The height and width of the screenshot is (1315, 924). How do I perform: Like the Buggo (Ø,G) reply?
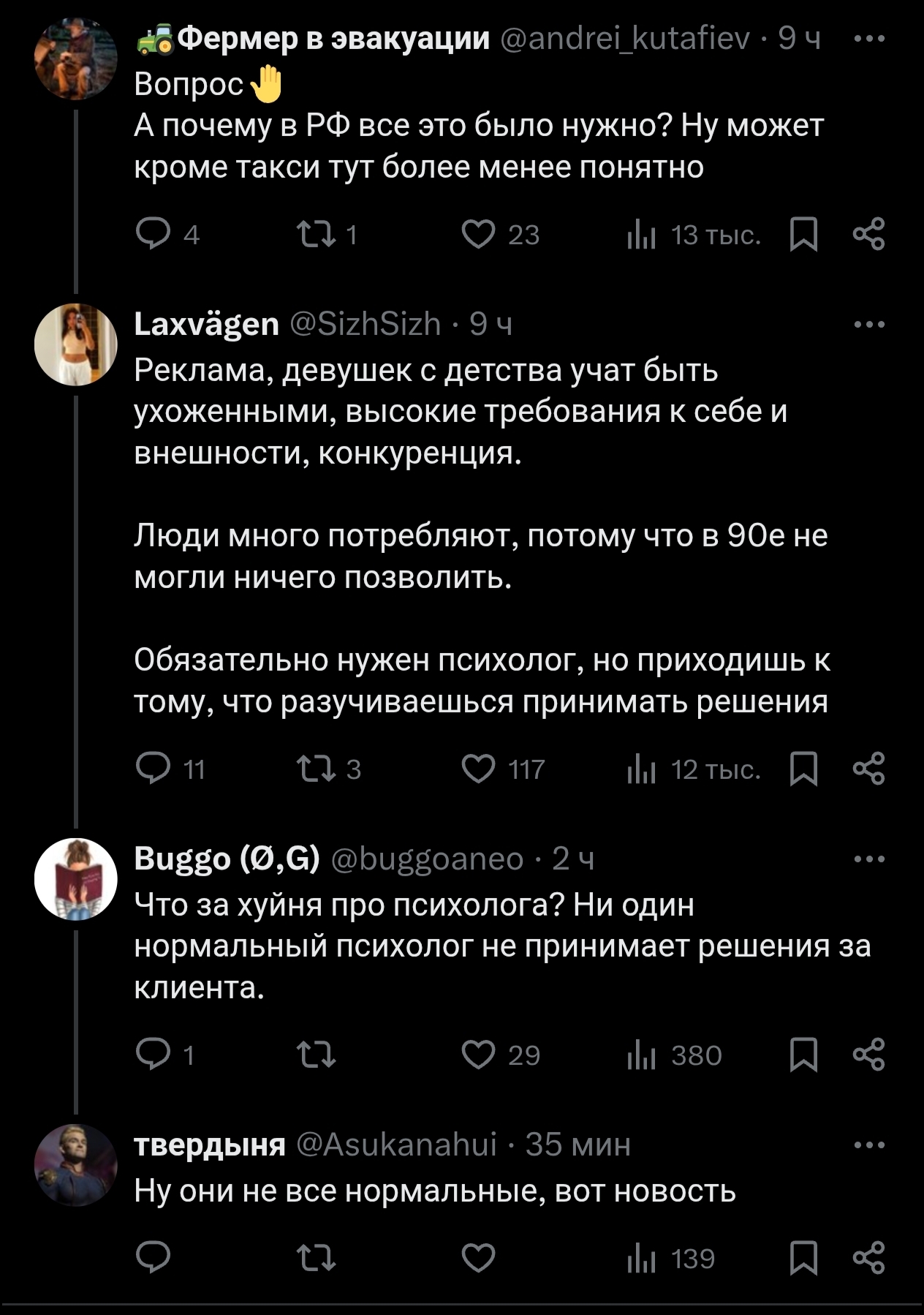480,1055
